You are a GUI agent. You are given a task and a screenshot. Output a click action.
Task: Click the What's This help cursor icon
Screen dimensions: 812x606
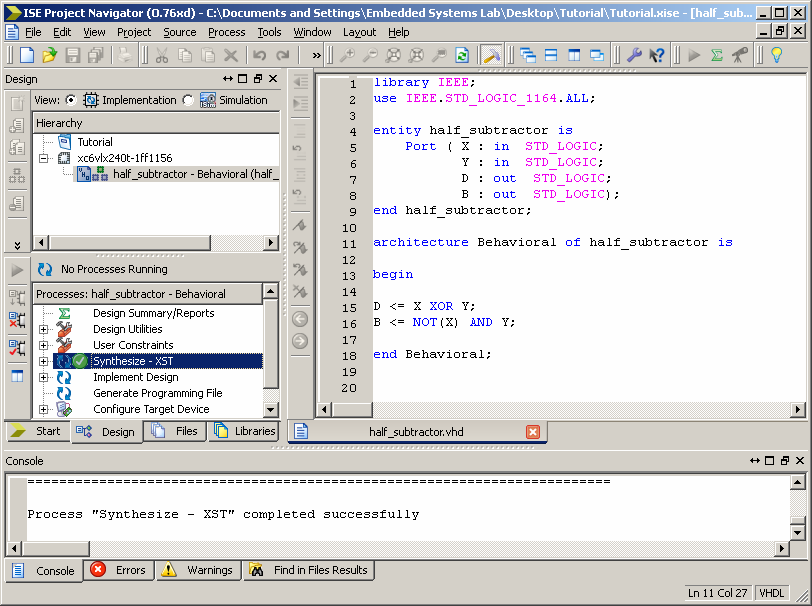click(x=656, y=56)
